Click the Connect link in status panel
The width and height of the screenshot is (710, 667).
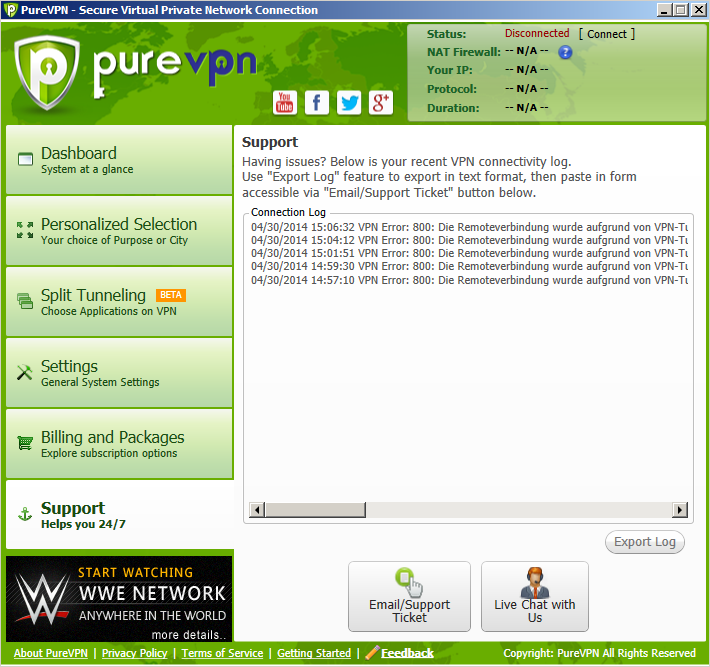pos(607,34)
